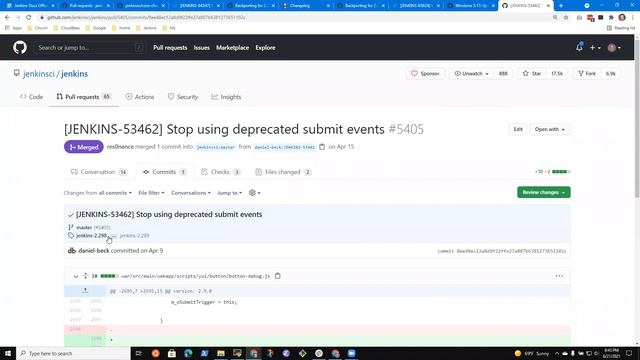Open the Unwatch dropdown

coord(471,73)
